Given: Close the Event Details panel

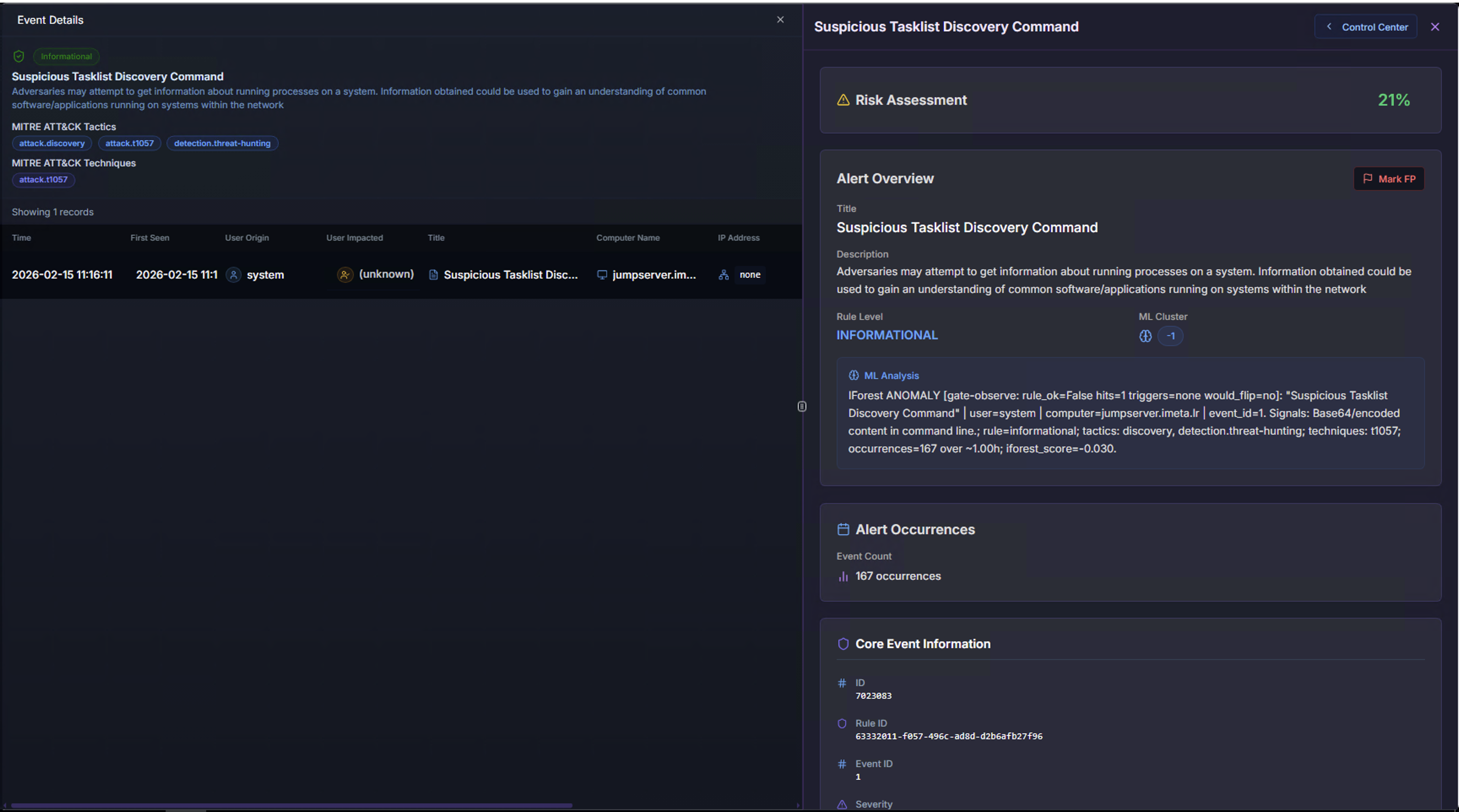Looking at the screenshot, I should (x=780, y=20).
